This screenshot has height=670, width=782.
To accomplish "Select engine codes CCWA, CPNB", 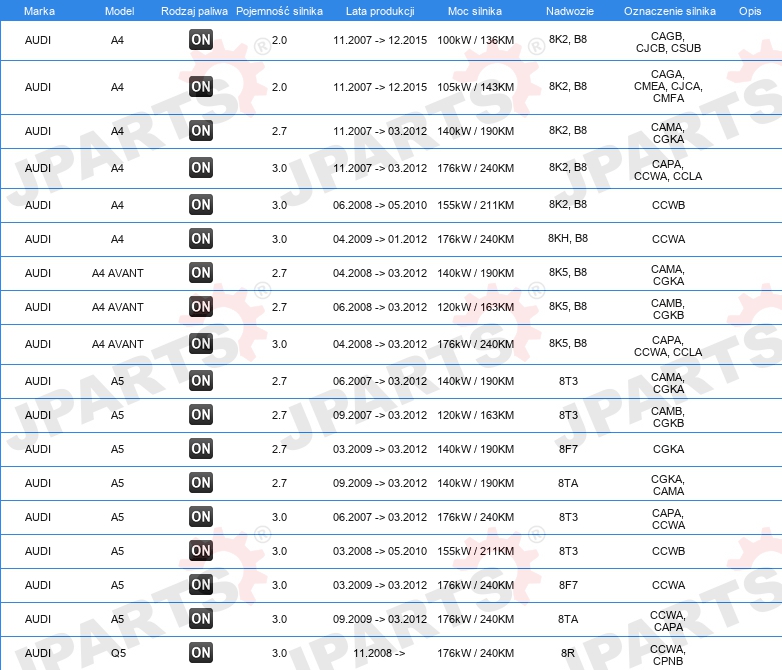I will pyautogui.click(x=668, y=655).
